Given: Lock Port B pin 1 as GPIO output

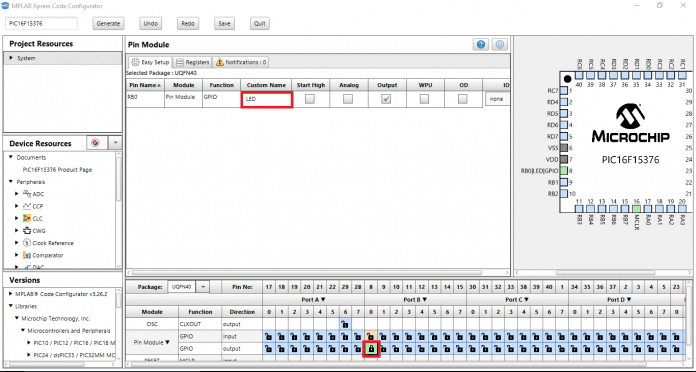Looking at the screenshot, I should click(383, 349).
